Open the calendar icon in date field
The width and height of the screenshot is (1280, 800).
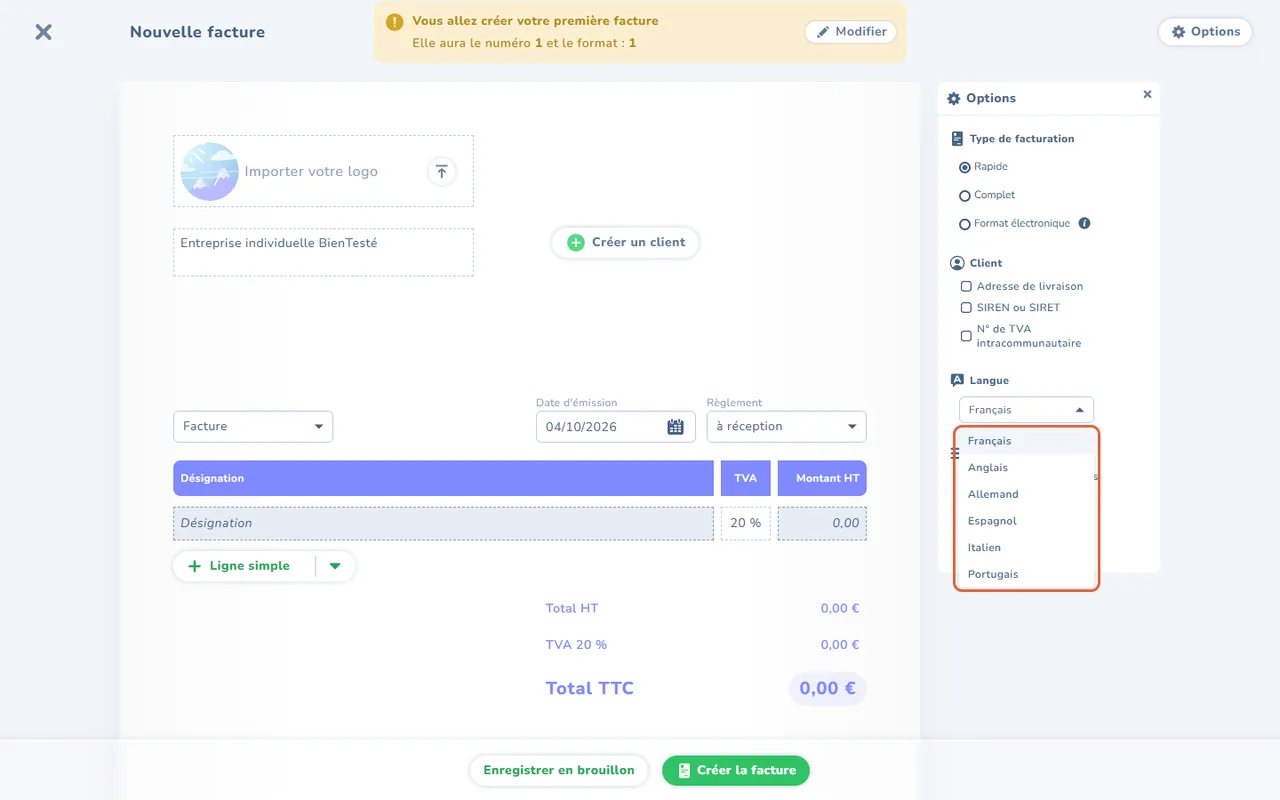[x=676, y=427]
